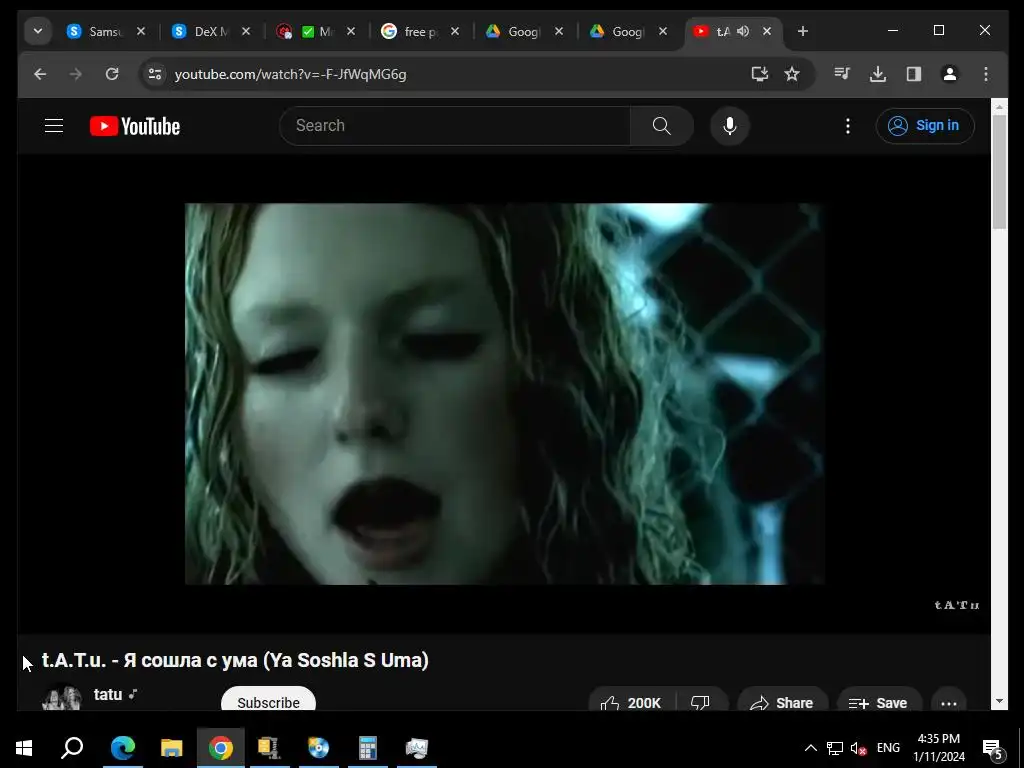Save the video to a playlist
Image resolution: width=1024 pixels, height=768 pixels.
878,701
